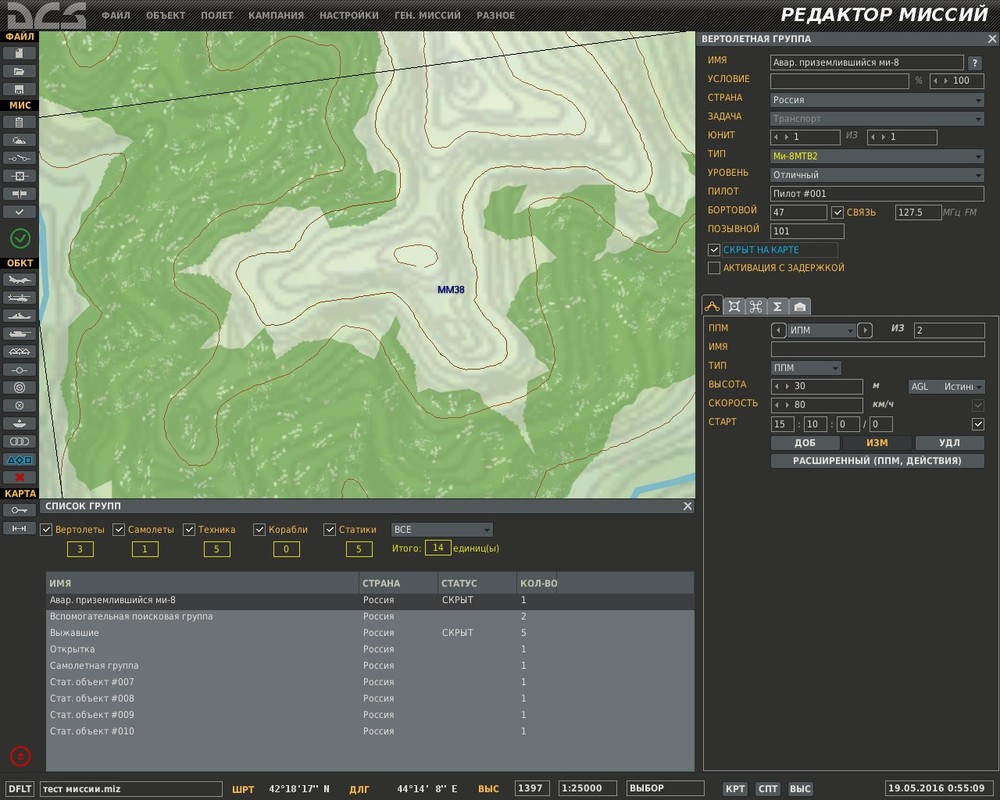Click the save mission floppy icon
Viewport: 1000px width, 800px height.
(x=19, y=90)
